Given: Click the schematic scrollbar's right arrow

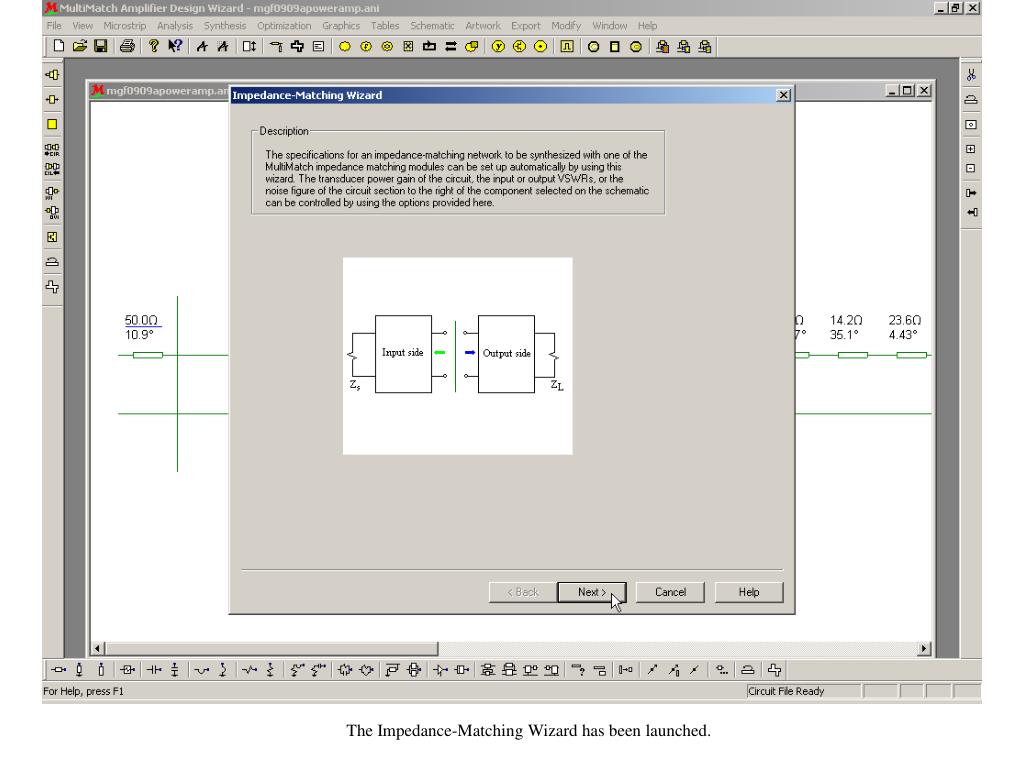Looking at the screenshot, I should (923, 648).
